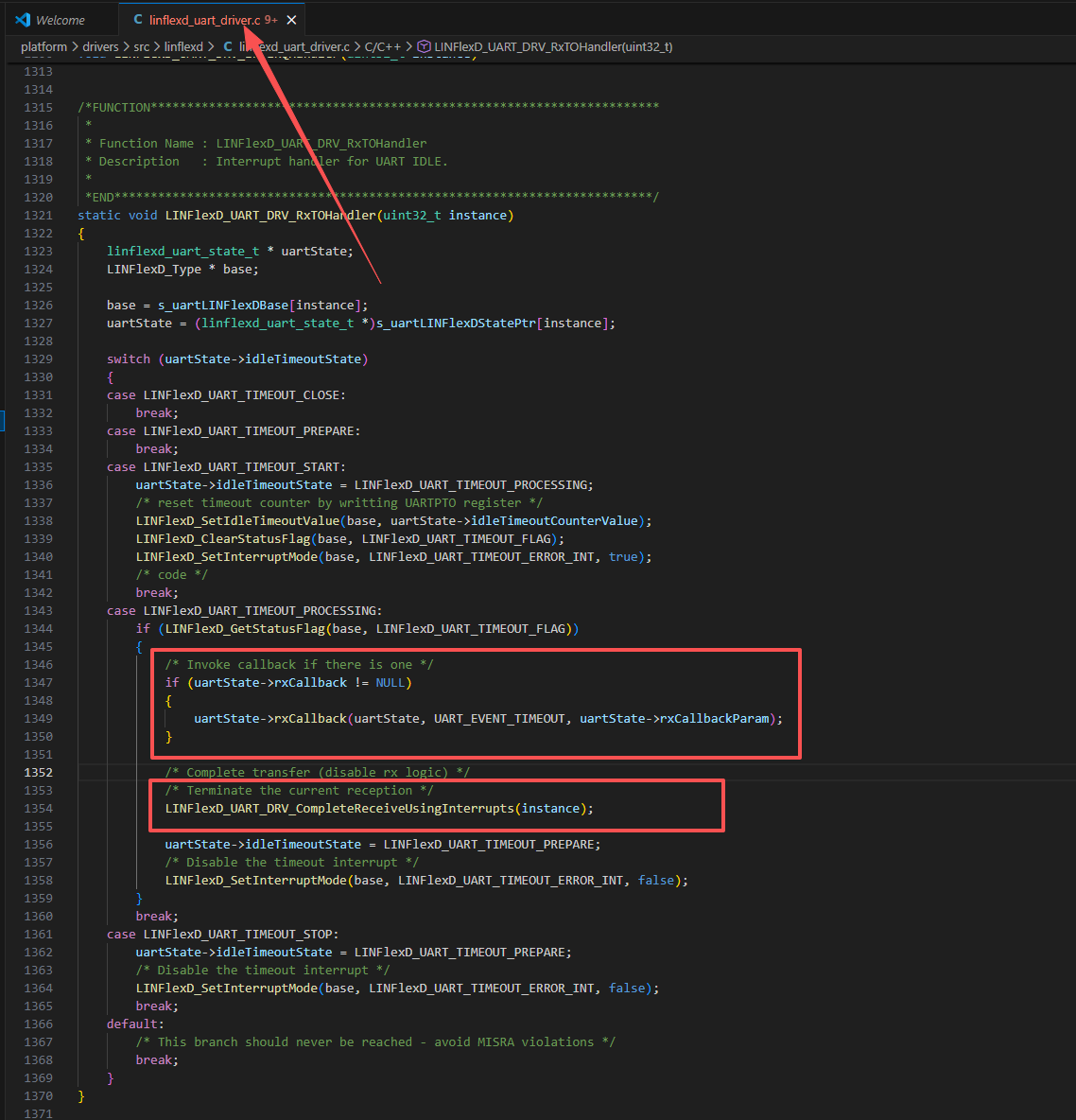This screenshot has height=1120, width=1076.
Task: Click the C file icon in the breadcrumb
Action: [x=228, y=46]
